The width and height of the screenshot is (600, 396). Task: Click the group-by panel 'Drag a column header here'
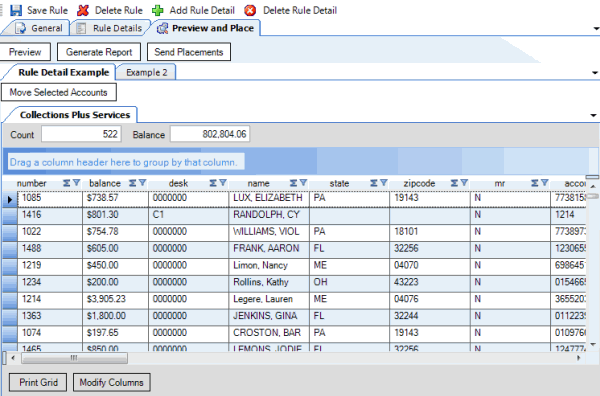click(126, 162)
